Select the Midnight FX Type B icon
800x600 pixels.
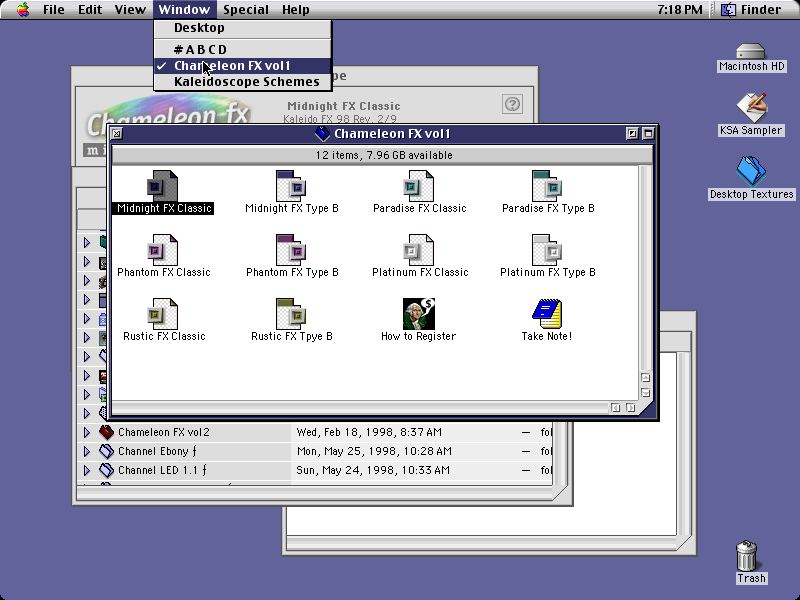(291, 186)
